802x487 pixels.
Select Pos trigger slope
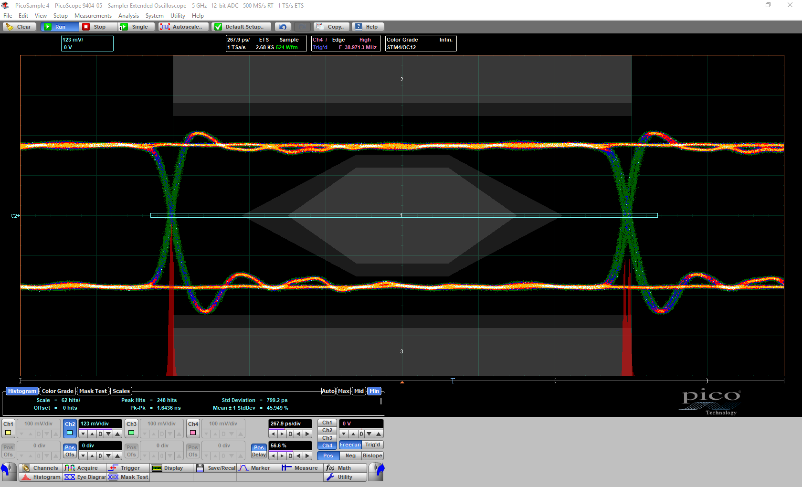328,455
